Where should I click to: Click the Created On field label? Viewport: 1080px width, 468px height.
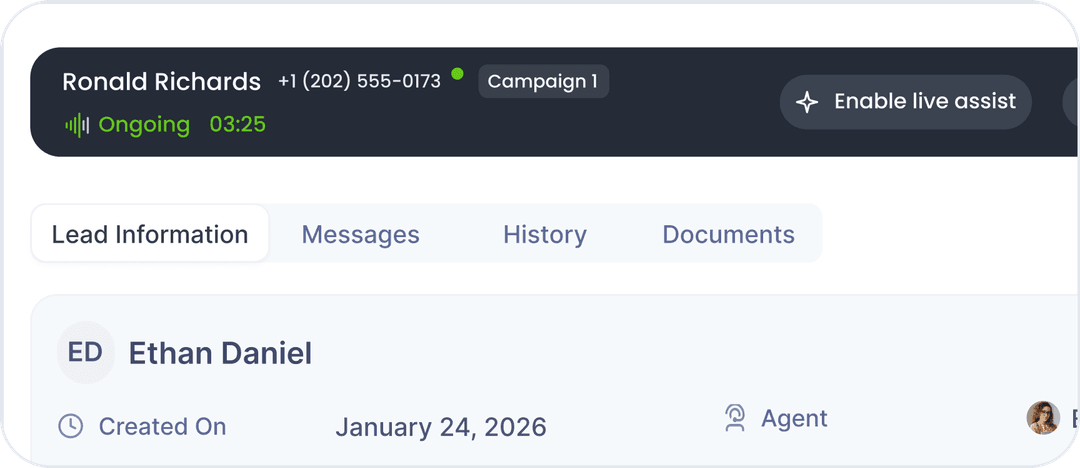(x=162, y=427)
